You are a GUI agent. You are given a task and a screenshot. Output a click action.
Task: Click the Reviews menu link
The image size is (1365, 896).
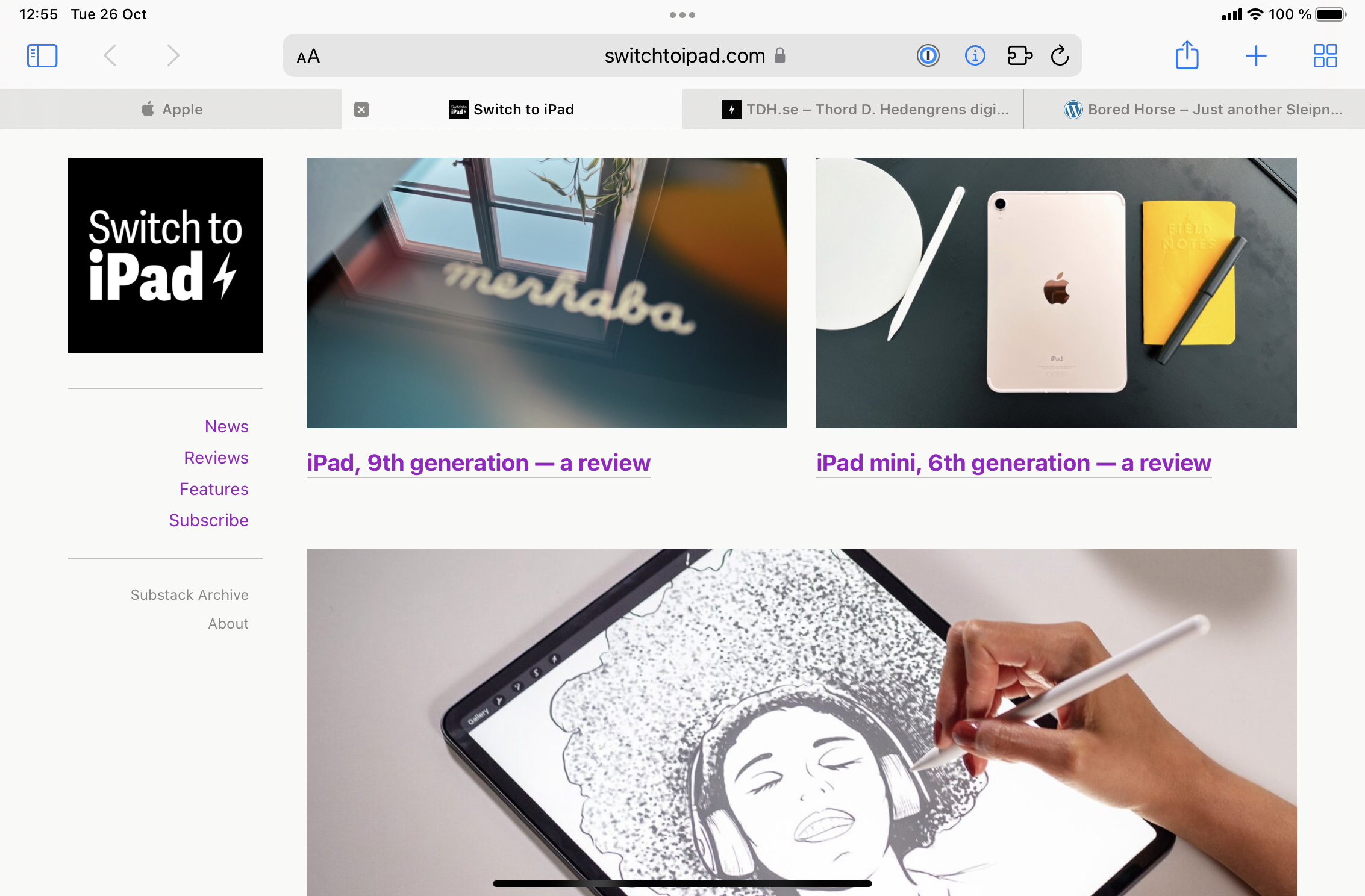click(x=216, y=457)
